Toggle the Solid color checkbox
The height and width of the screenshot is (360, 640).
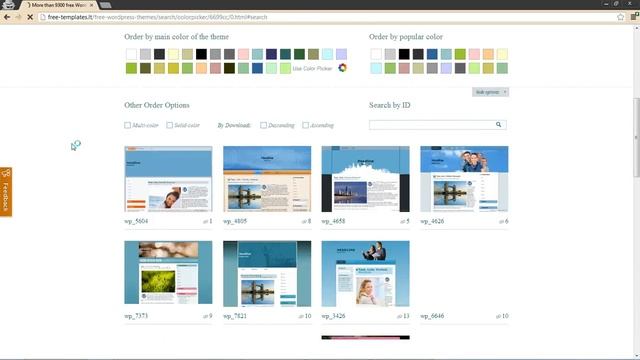169,125
